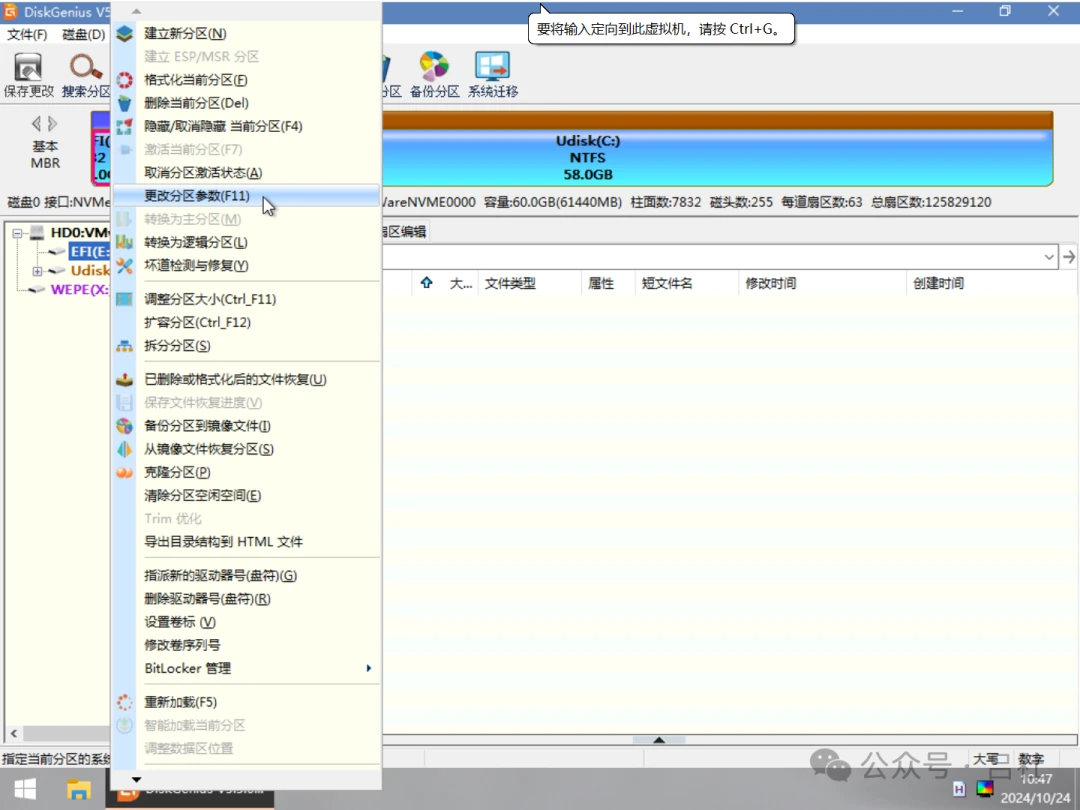
Task: Select EFI(E:) partition in tree
Action: point(89,251)
